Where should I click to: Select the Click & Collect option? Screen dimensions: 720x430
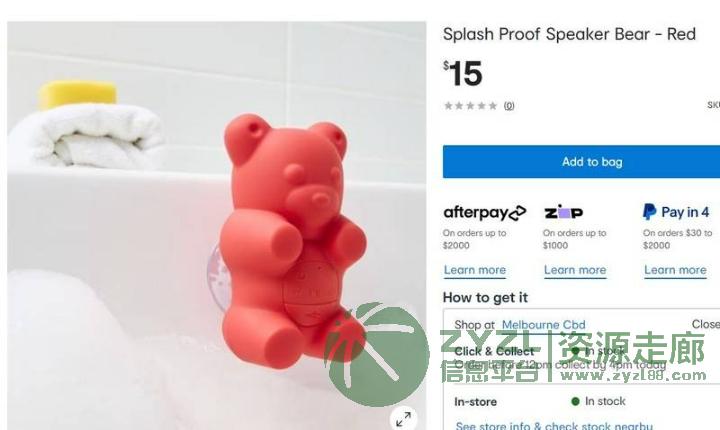pyautogui.click(x=494, y=351)
